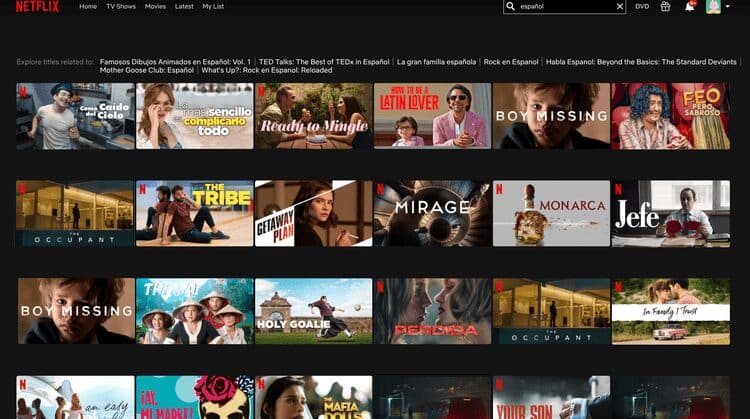Select the 'Holy Goalie' thumbnail
This screenshot has height=419, width=750.
point(313,311)
